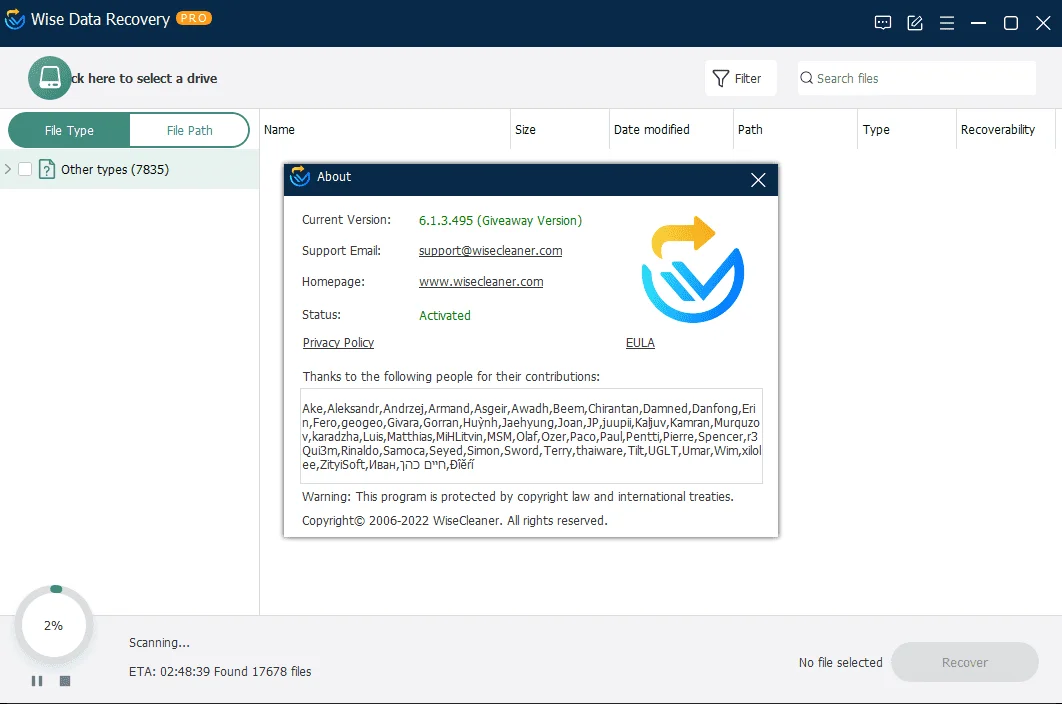This screenshot has height=704, width=1062.
Task: Open the www.wisecleaner.com homepage link
Action: (481, 282)
